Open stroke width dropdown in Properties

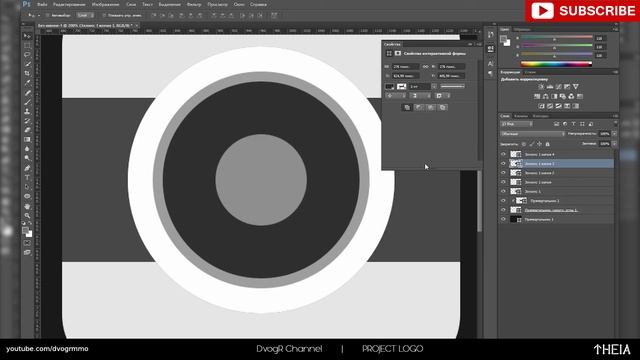point(434,87)
